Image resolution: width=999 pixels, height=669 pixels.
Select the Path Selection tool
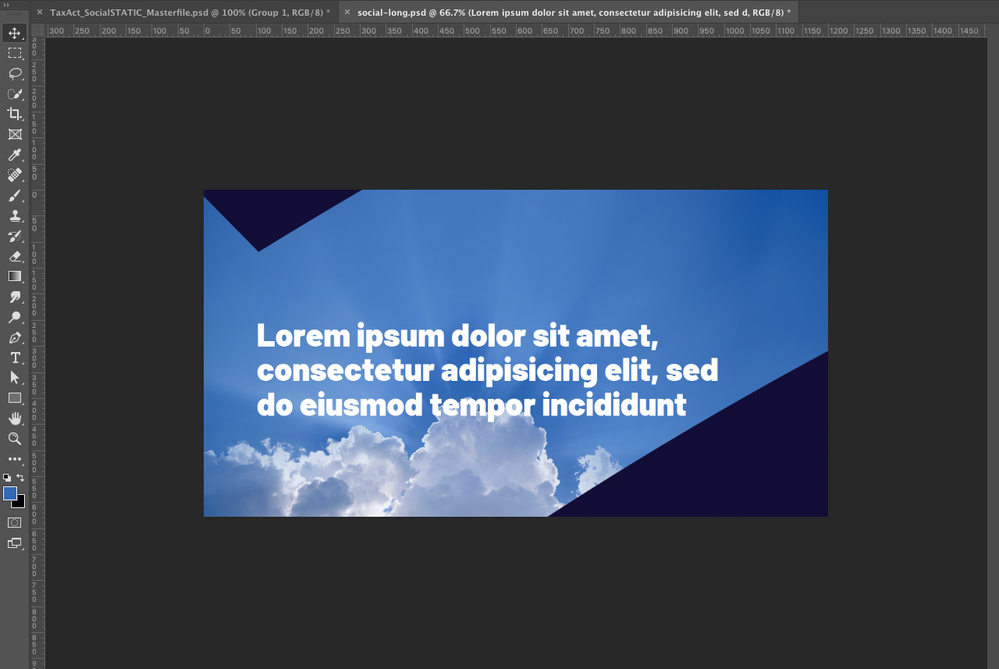15,378
